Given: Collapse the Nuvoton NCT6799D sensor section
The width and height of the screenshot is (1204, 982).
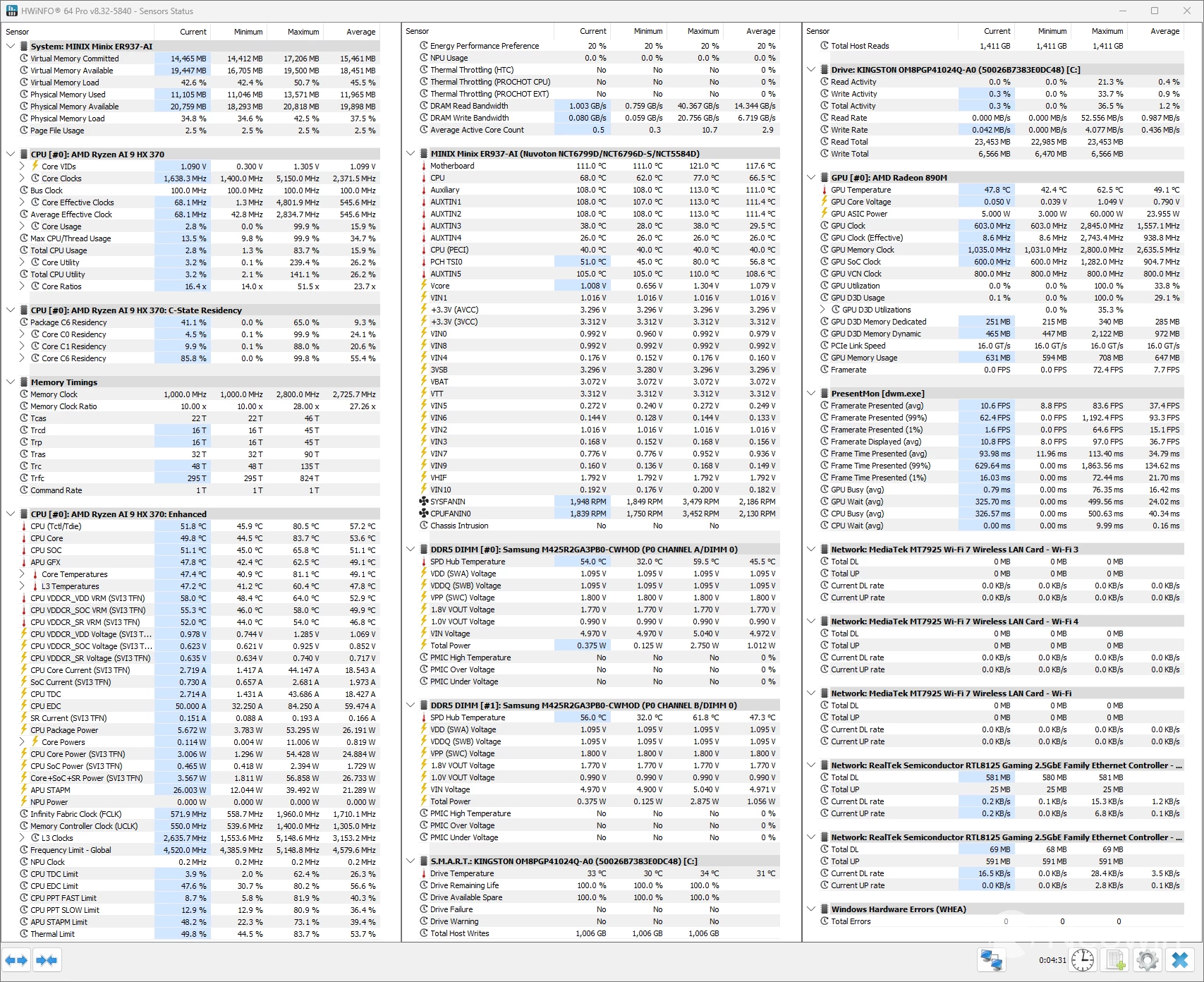Looking at the screenshot, I should click(x=411, y=154).
